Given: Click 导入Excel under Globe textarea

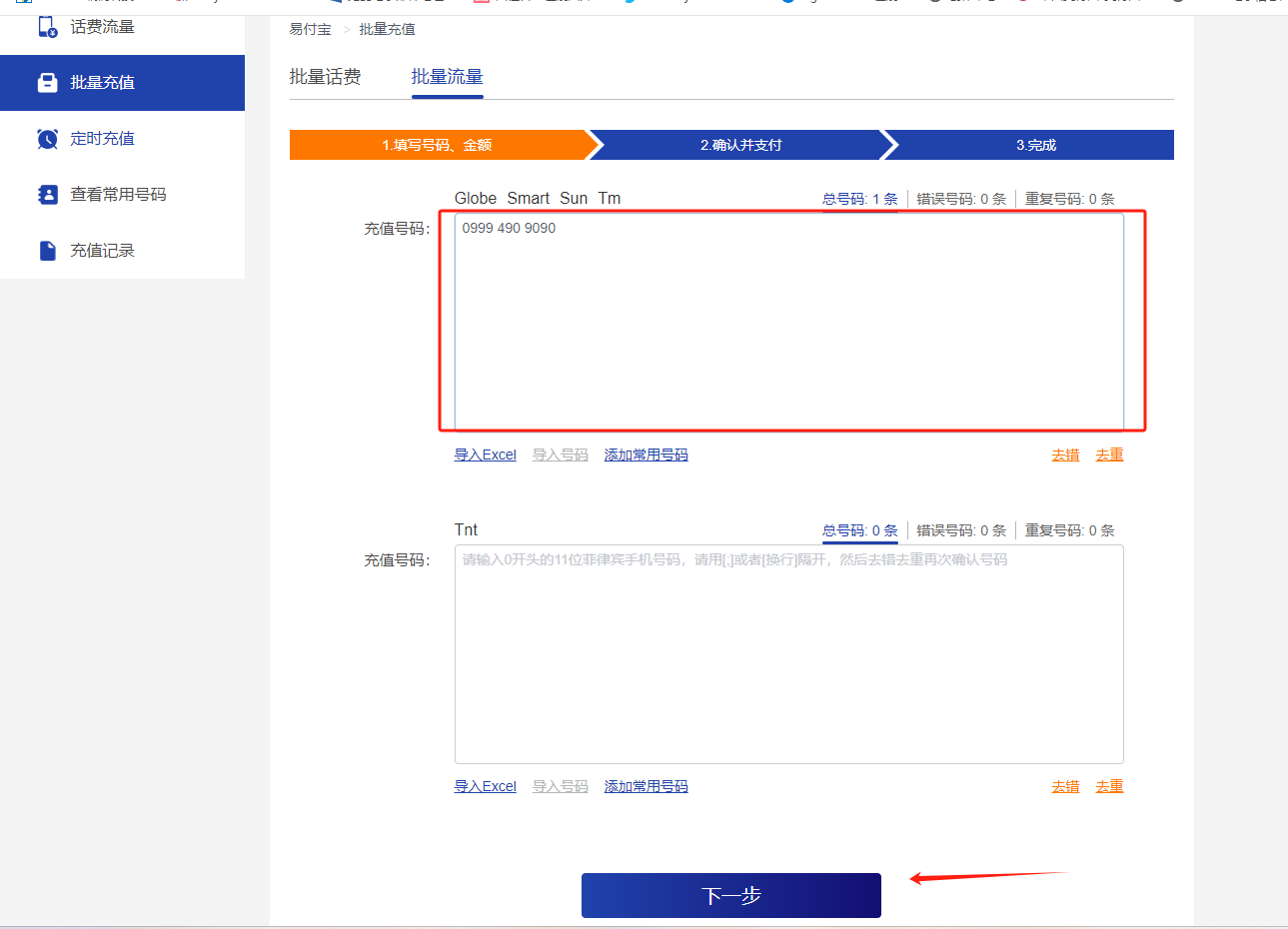Looking at the screenshot, I should pos(486,455).
